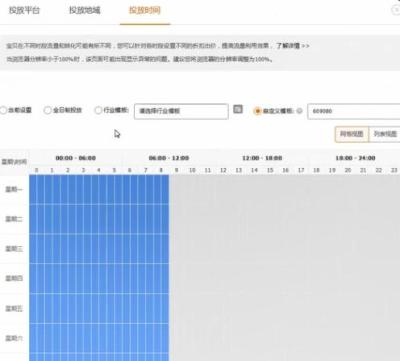Click the hour 23 column label
The width and height of the screenshot is (400, 361).
pos(394,170)
